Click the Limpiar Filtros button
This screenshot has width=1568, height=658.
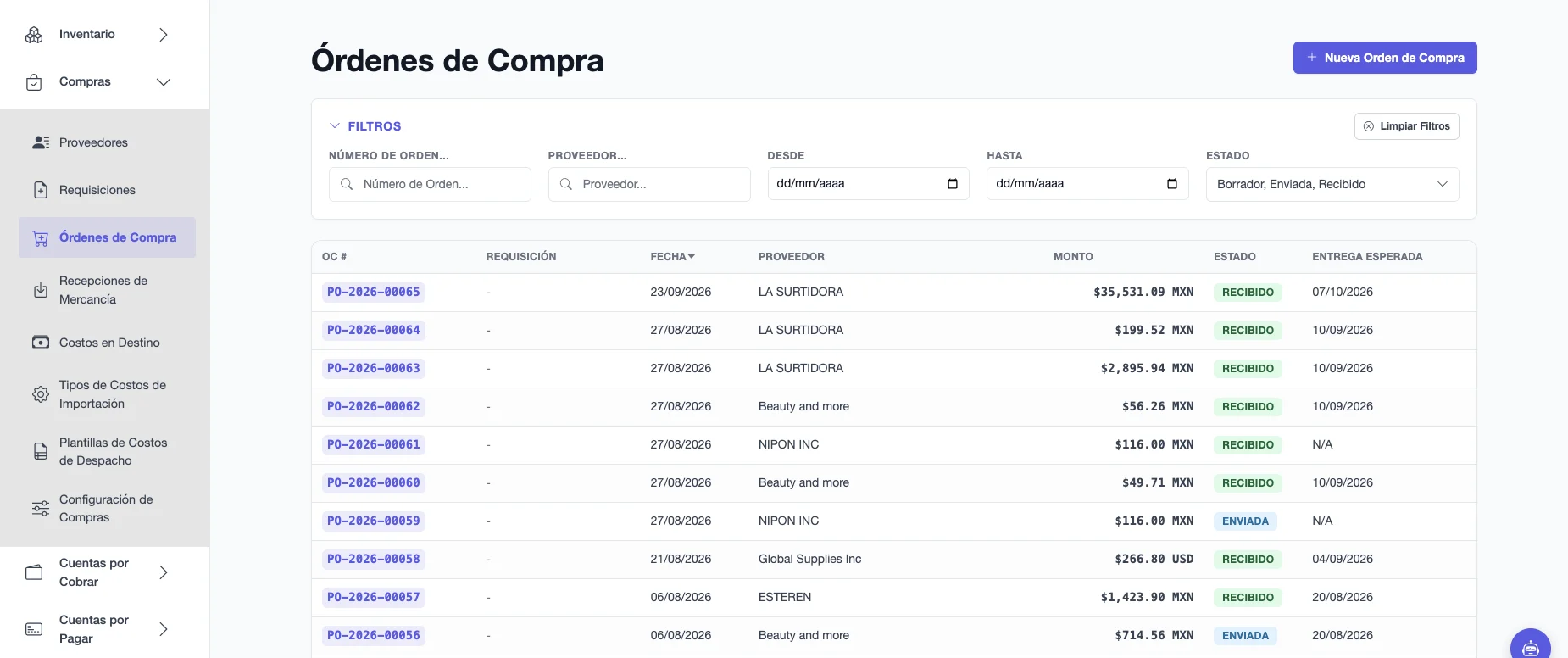(x=1407, y=126)
